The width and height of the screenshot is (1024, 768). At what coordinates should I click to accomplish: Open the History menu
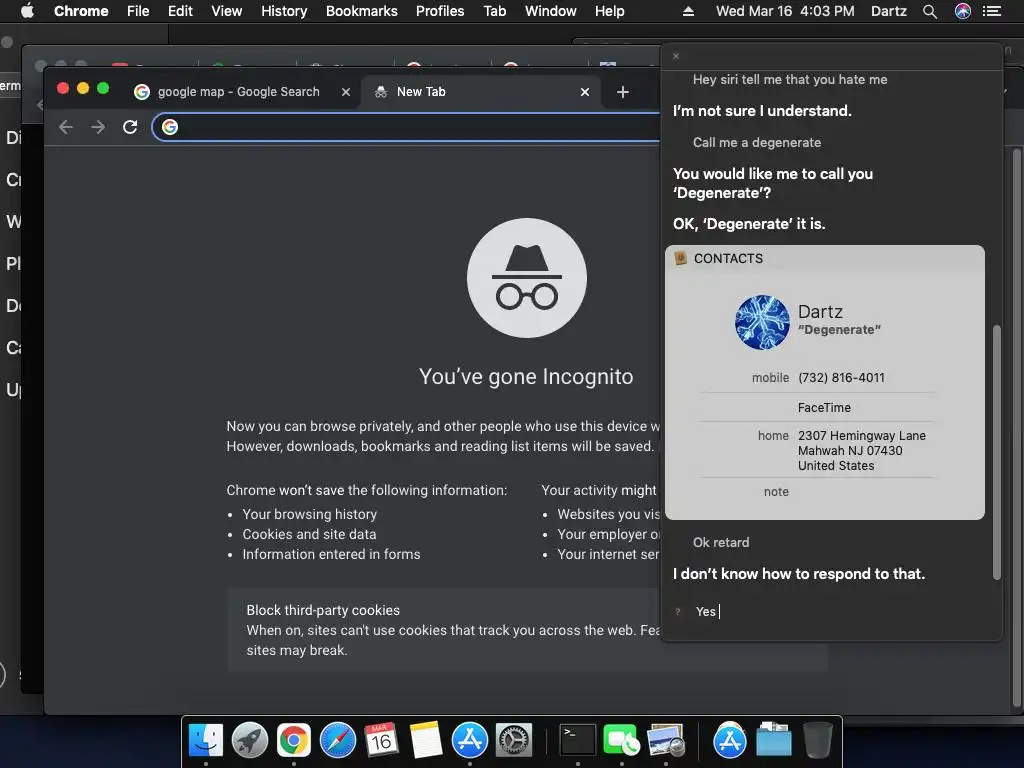(284, 11)
